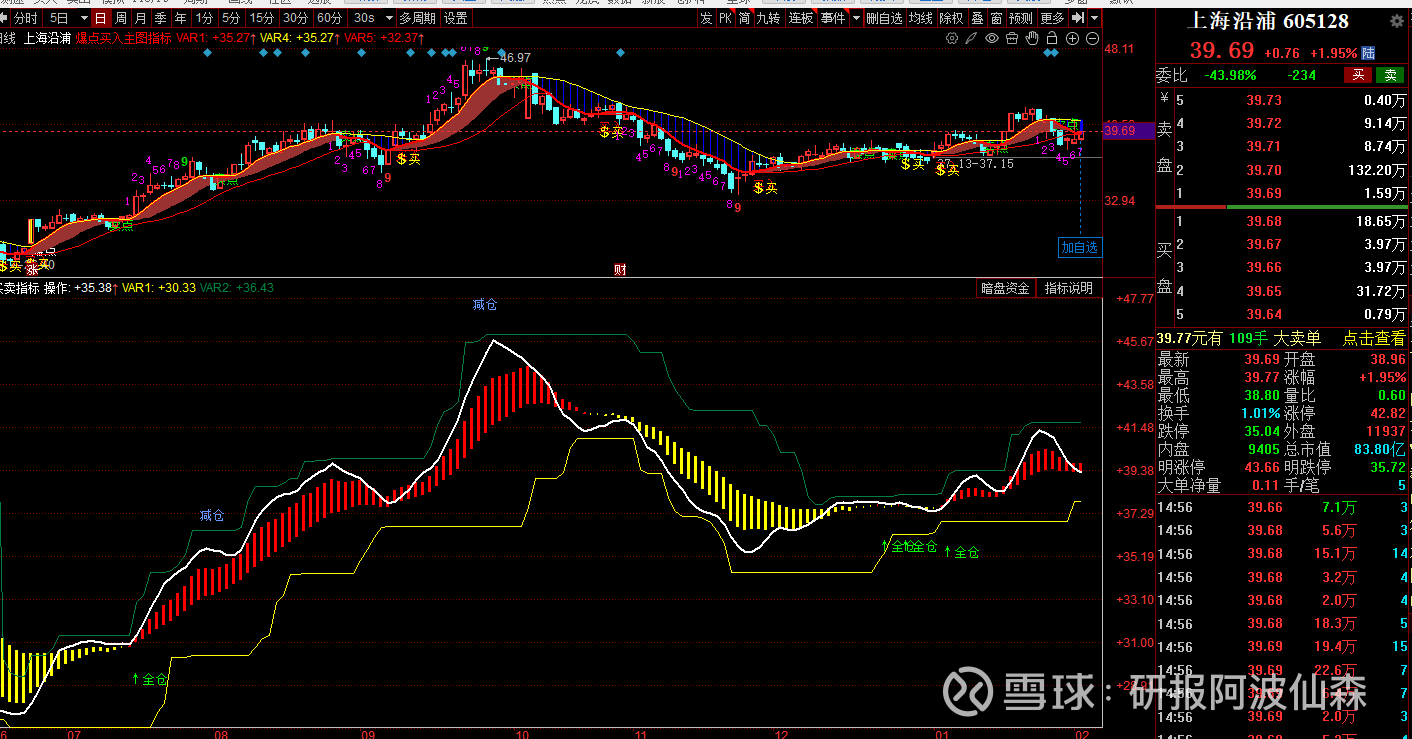The width and height of the screenshot is (1412, 739).
Task: Select the 60分 timeframe tab
Action: coord(329,18)
